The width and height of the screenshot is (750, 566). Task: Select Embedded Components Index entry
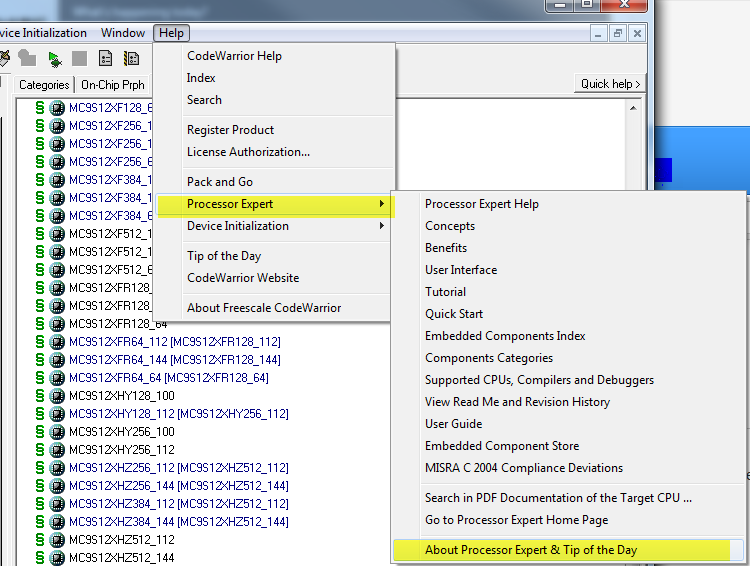(505, 336)
